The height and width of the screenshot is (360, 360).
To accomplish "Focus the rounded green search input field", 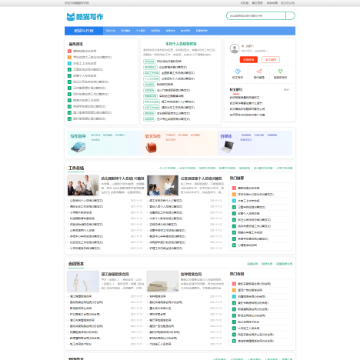I will tap(256, 16).
